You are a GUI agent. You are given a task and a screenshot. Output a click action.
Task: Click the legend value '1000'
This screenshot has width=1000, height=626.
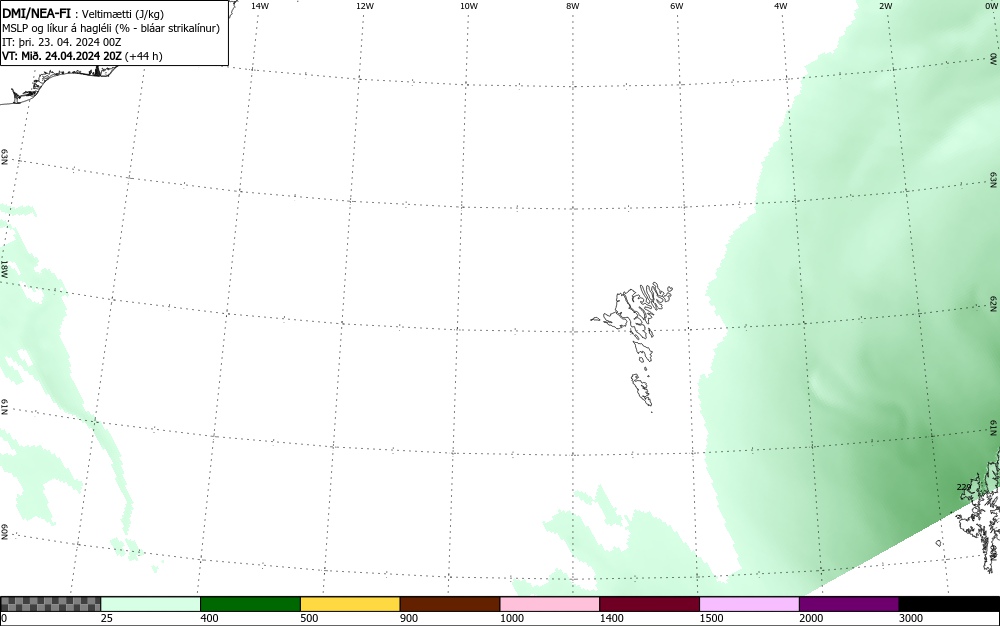pyautogui.click(x=512, y=618)
